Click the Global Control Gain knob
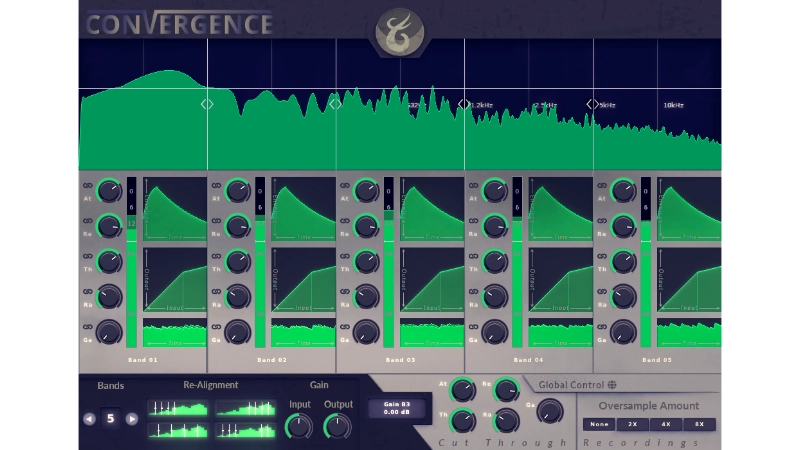 coord(550,412)
